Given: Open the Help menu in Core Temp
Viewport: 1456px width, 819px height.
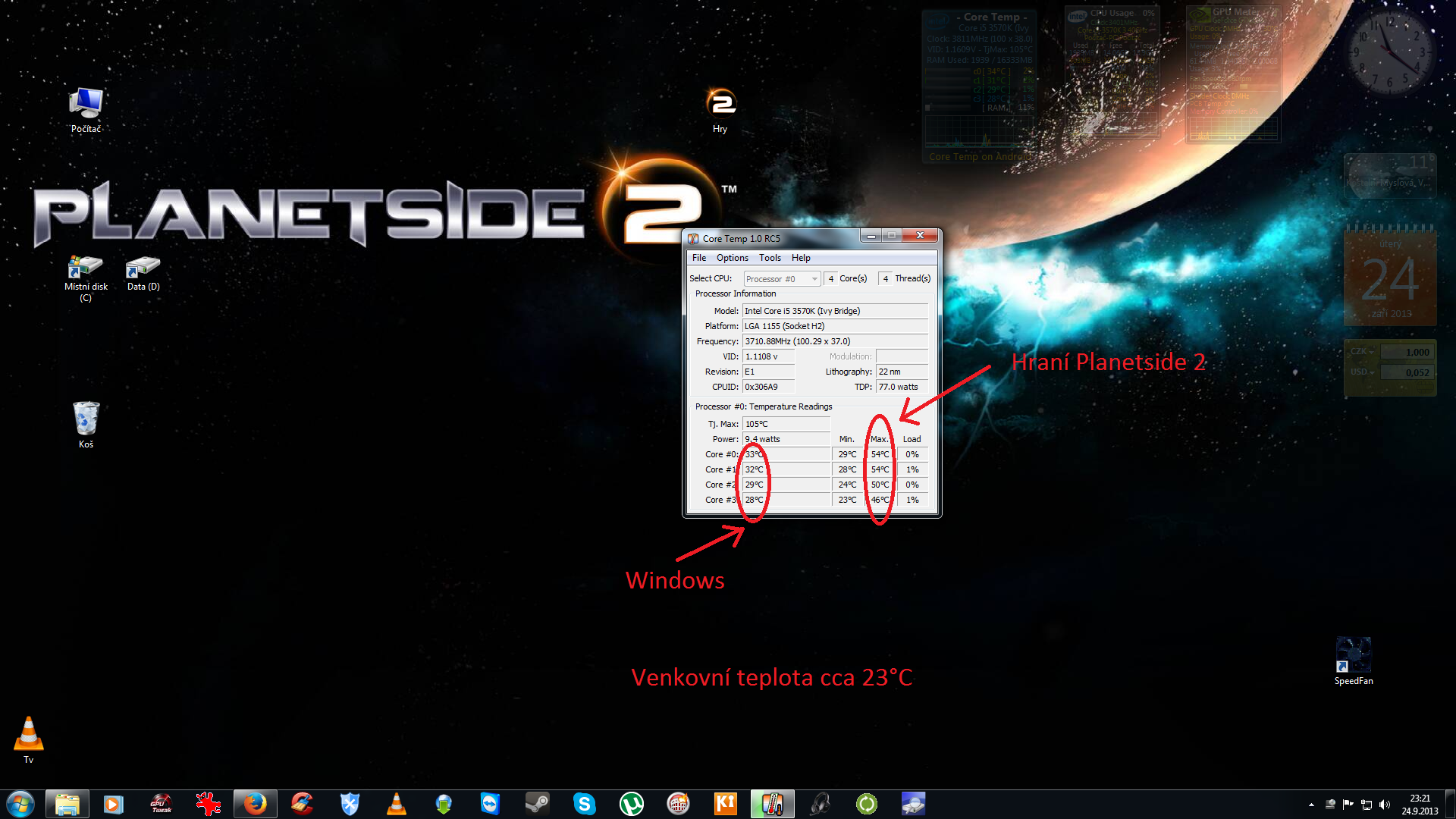Looking at the screenshot, I should [x=801, y=258].
